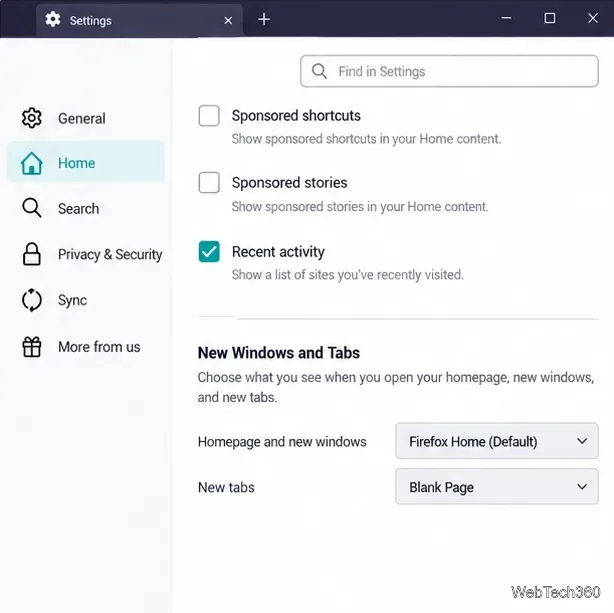Click 'Show sponsored shortcuts in your Home content.'

coord(366,139)
